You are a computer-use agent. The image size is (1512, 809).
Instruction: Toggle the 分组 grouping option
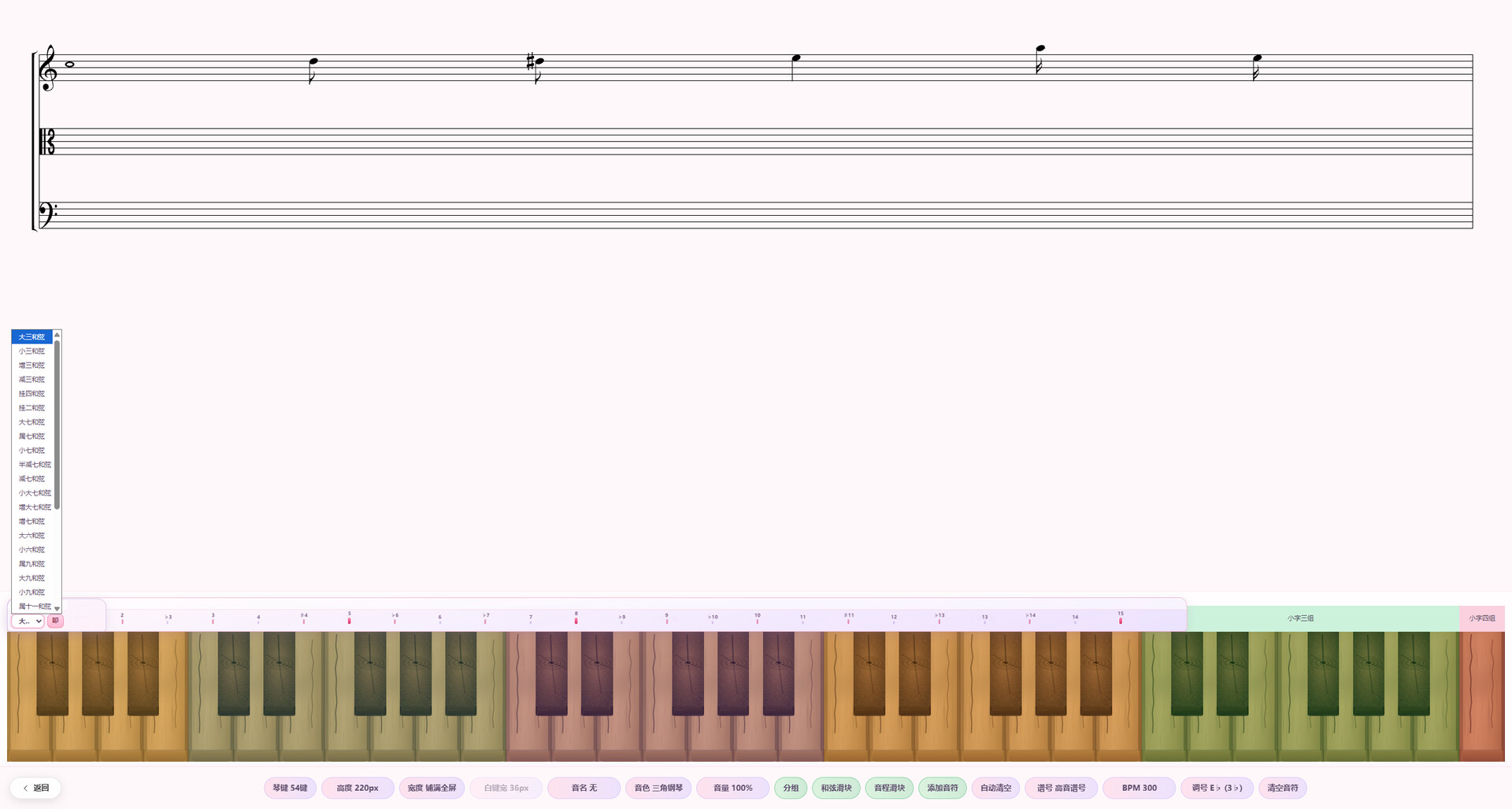791,788
